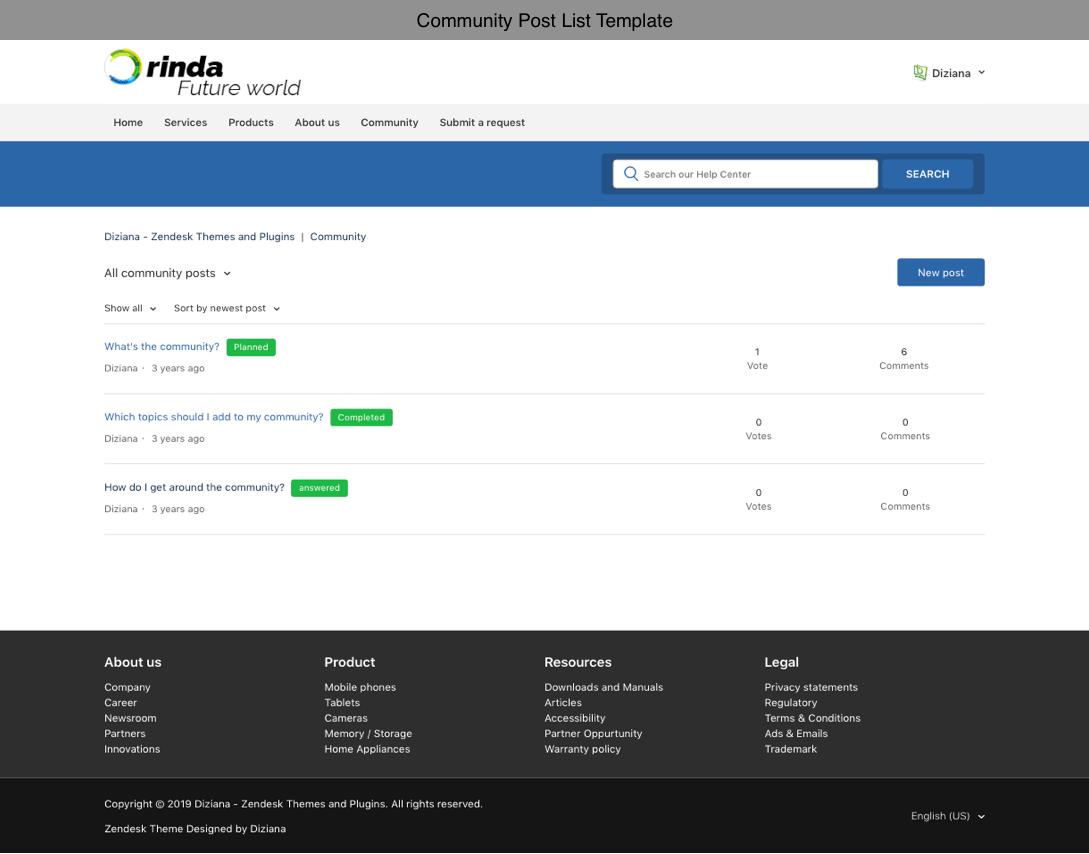This screenshot has width=1089, height=854.
Task: Type in Search our Help Center field
Action: (755, 174)
